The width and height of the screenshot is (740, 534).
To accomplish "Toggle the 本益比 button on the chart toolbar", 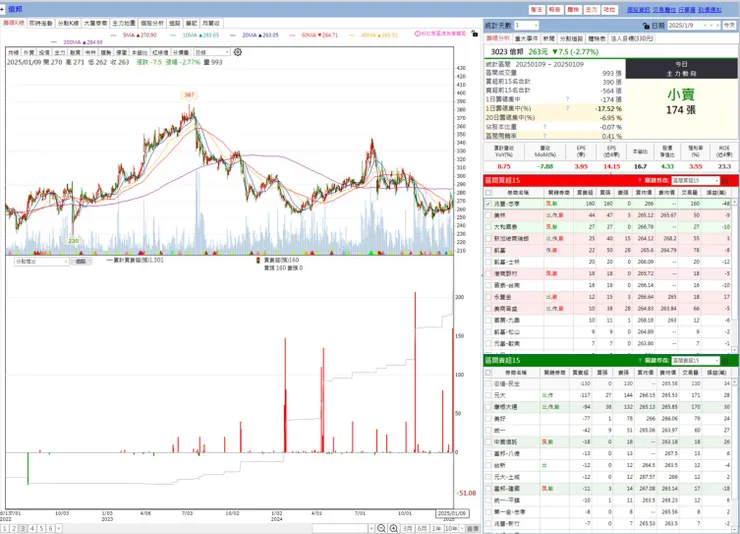I will 140,52.
